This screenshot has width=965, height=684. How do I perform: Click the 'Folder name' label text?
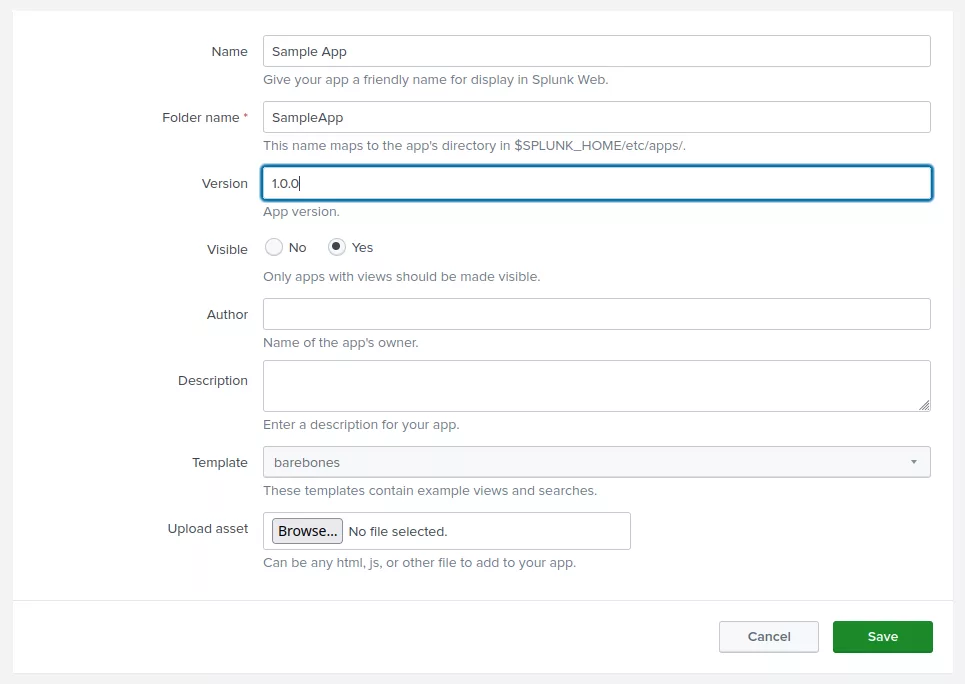click(201, 118)
